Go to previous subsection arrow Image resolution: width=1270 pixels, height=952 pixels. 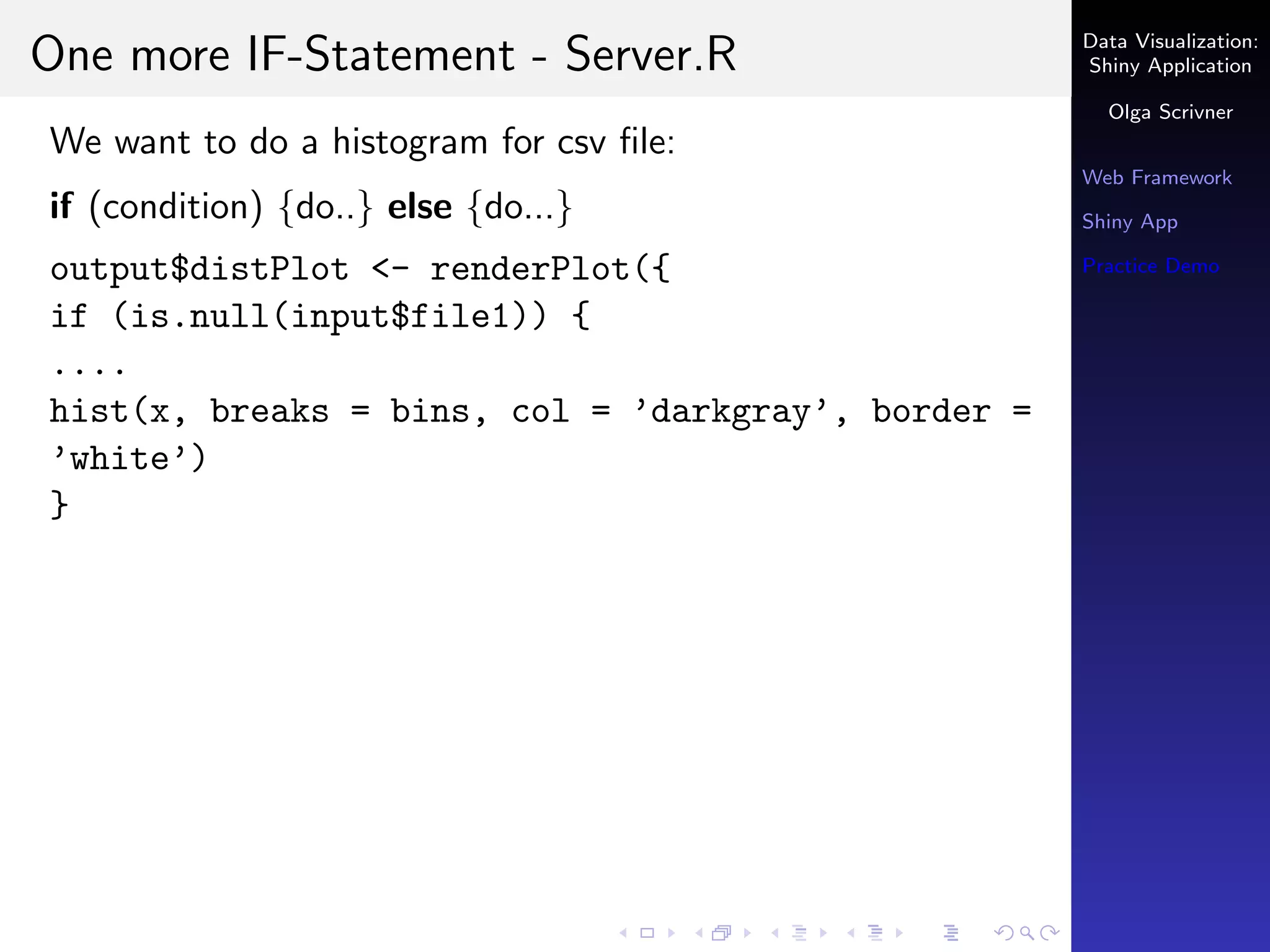pyautogui.click(x=775, y=933)
